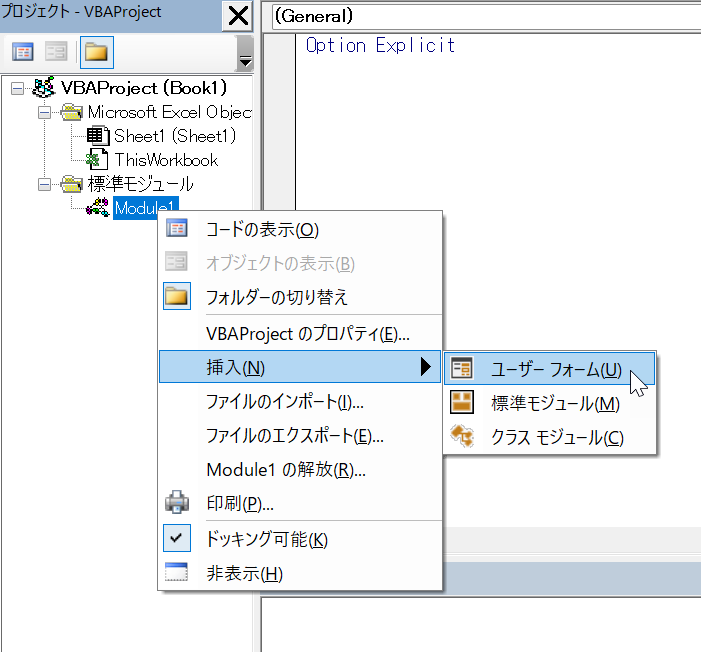Click checkmark icon beside ドッキング可能
The width and height of the screenshot is (701, 652).
177,538
